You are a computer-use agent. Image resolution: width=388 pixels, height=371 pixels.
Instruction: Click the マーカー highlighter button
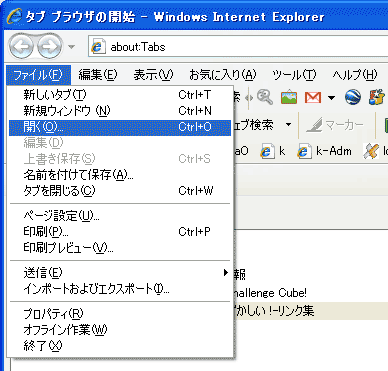pos(335,125)
